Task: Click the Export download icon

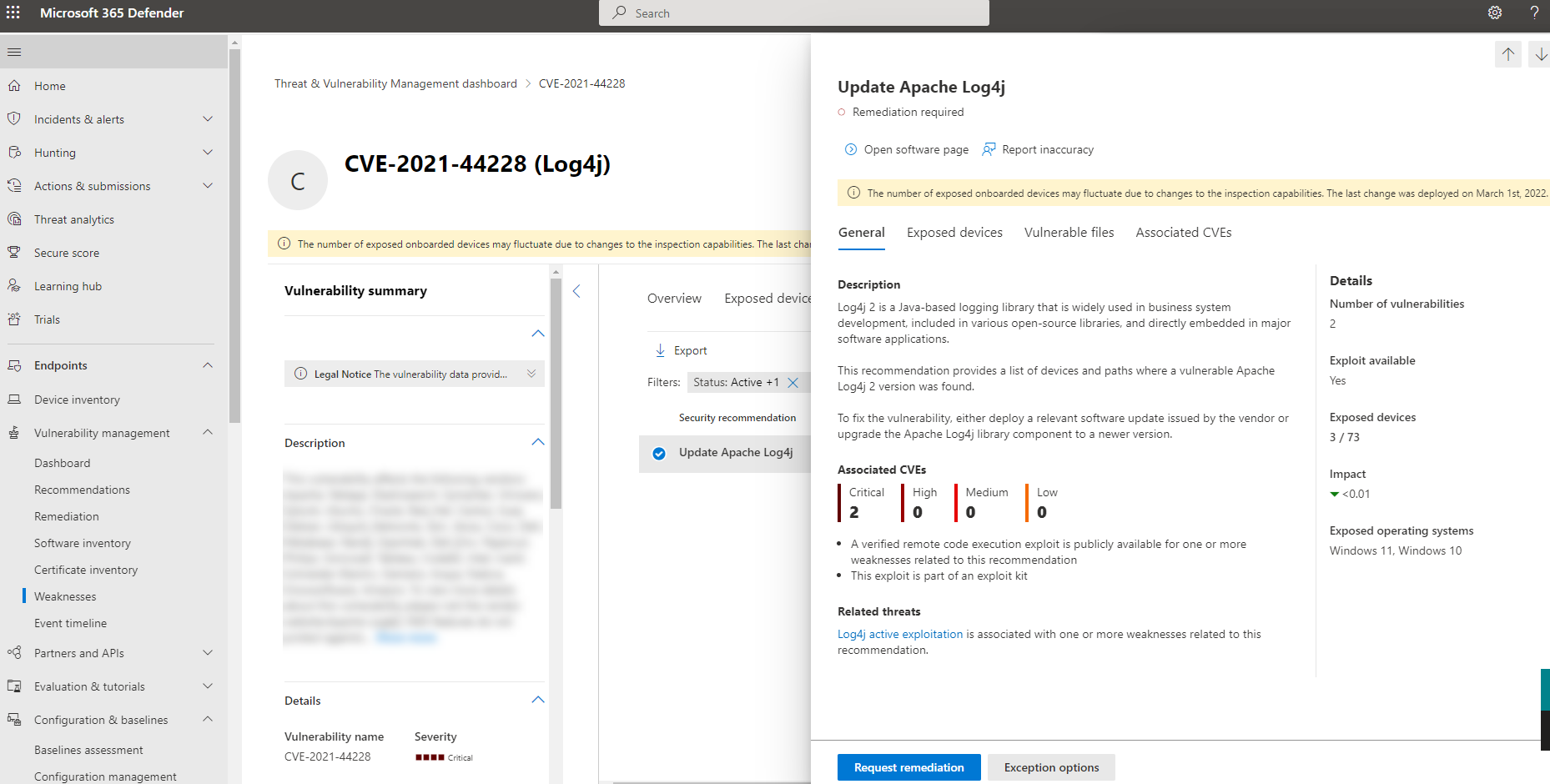Action: click(x=660, y=350)
